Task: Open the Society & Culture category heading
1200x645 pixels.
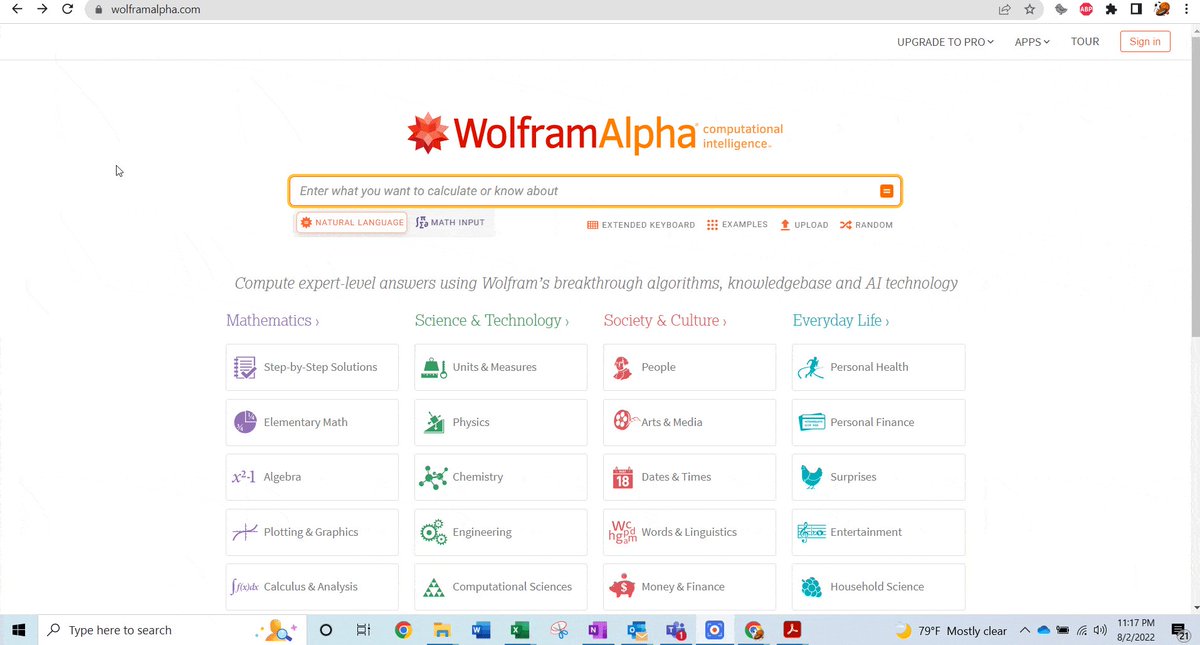Action: click(665, 320)
